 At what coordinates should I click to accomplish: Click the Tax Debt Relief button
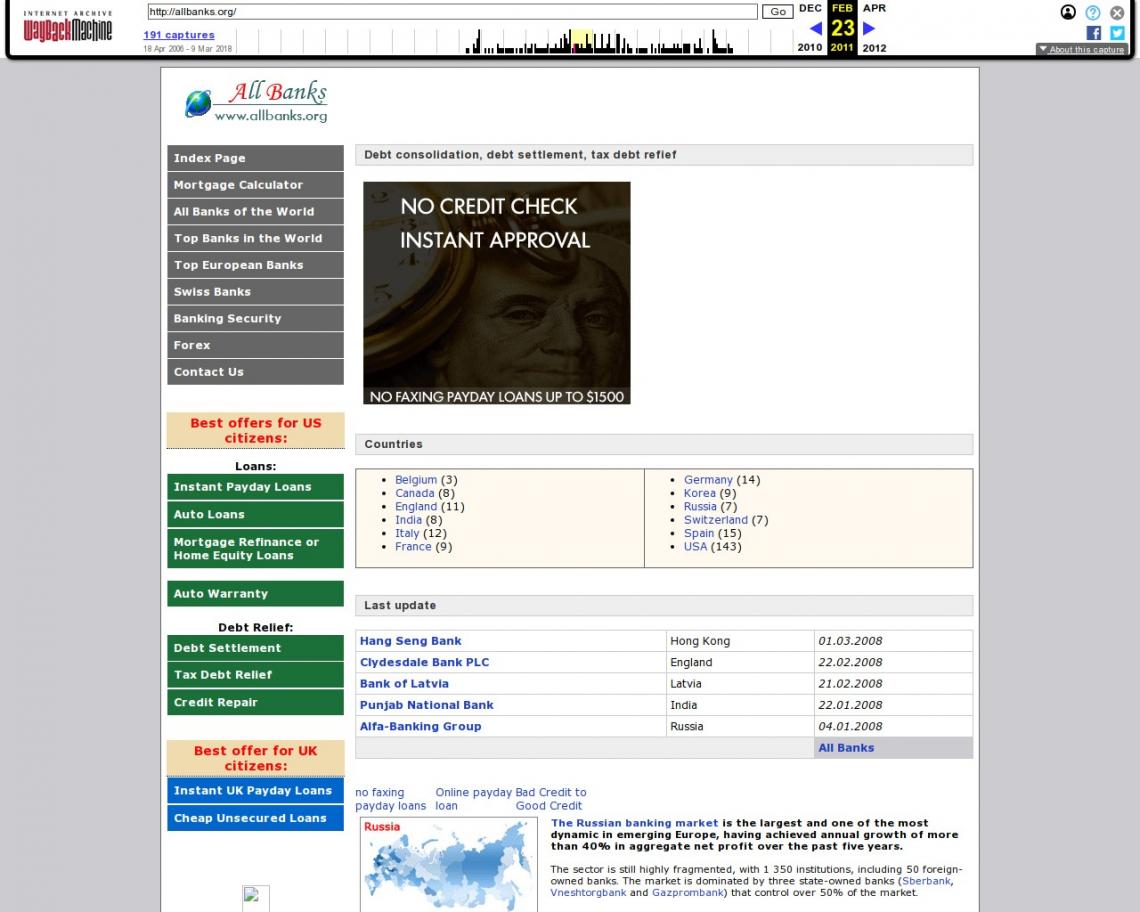255,675
